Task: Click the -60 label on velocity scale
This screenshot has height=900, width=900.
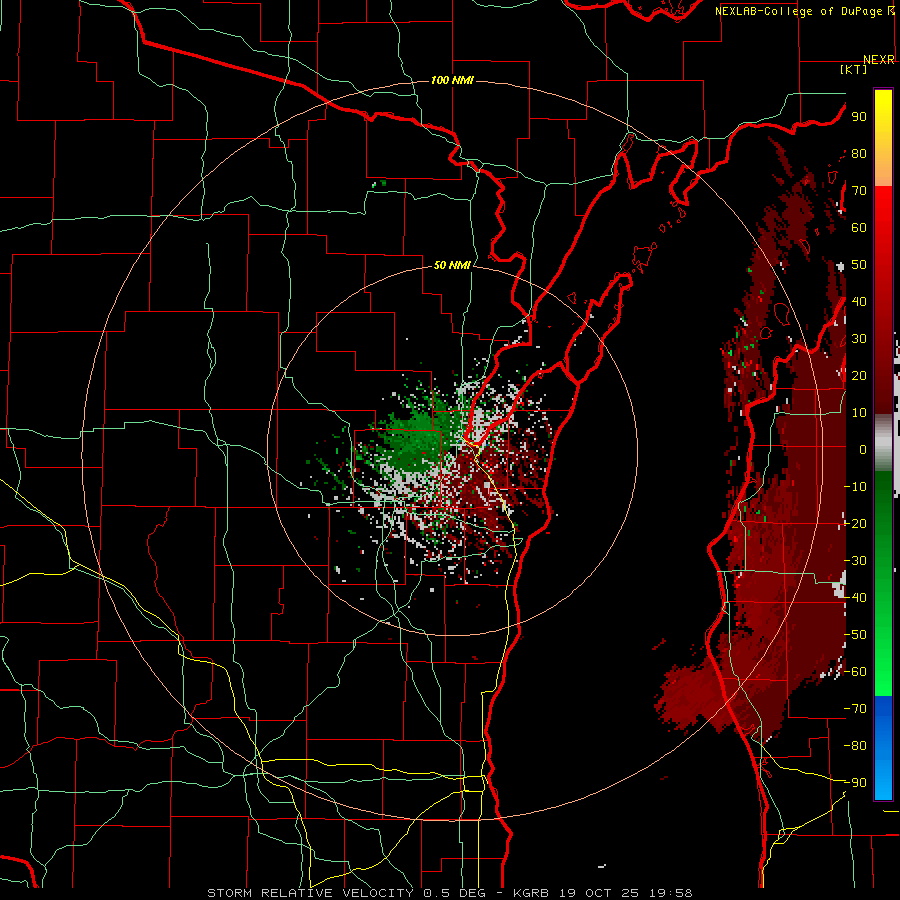Action: (855, 672)
